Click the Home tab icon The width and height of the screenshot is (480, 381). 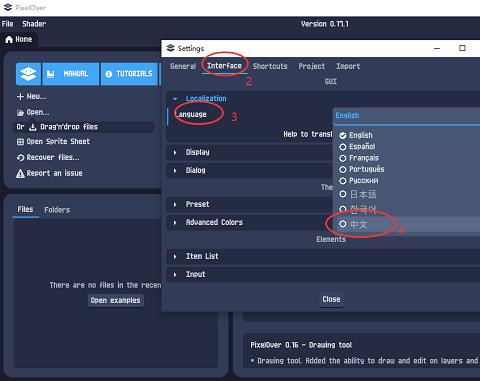9,40
